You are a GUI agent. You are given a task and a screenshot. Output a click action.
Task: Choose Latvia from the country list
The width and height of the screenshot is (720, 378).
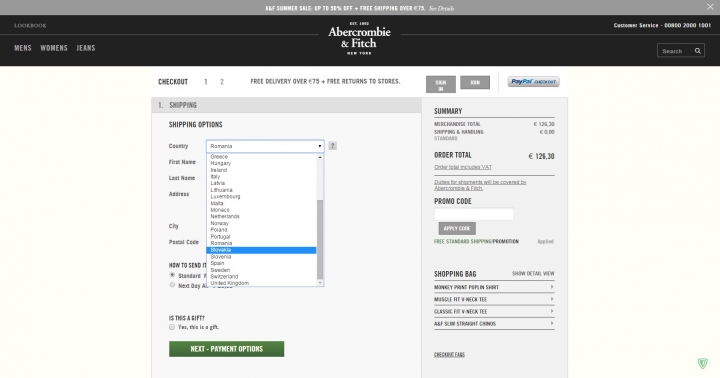261,183
